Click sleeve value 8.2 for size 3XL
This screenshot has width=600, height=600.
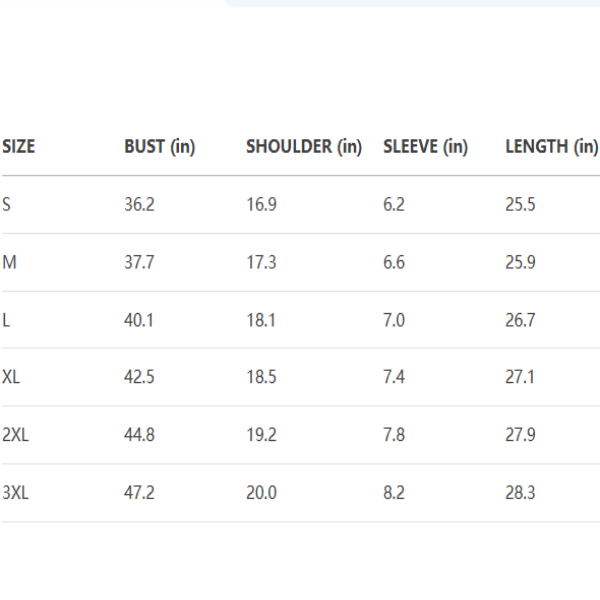click(394, 493)
